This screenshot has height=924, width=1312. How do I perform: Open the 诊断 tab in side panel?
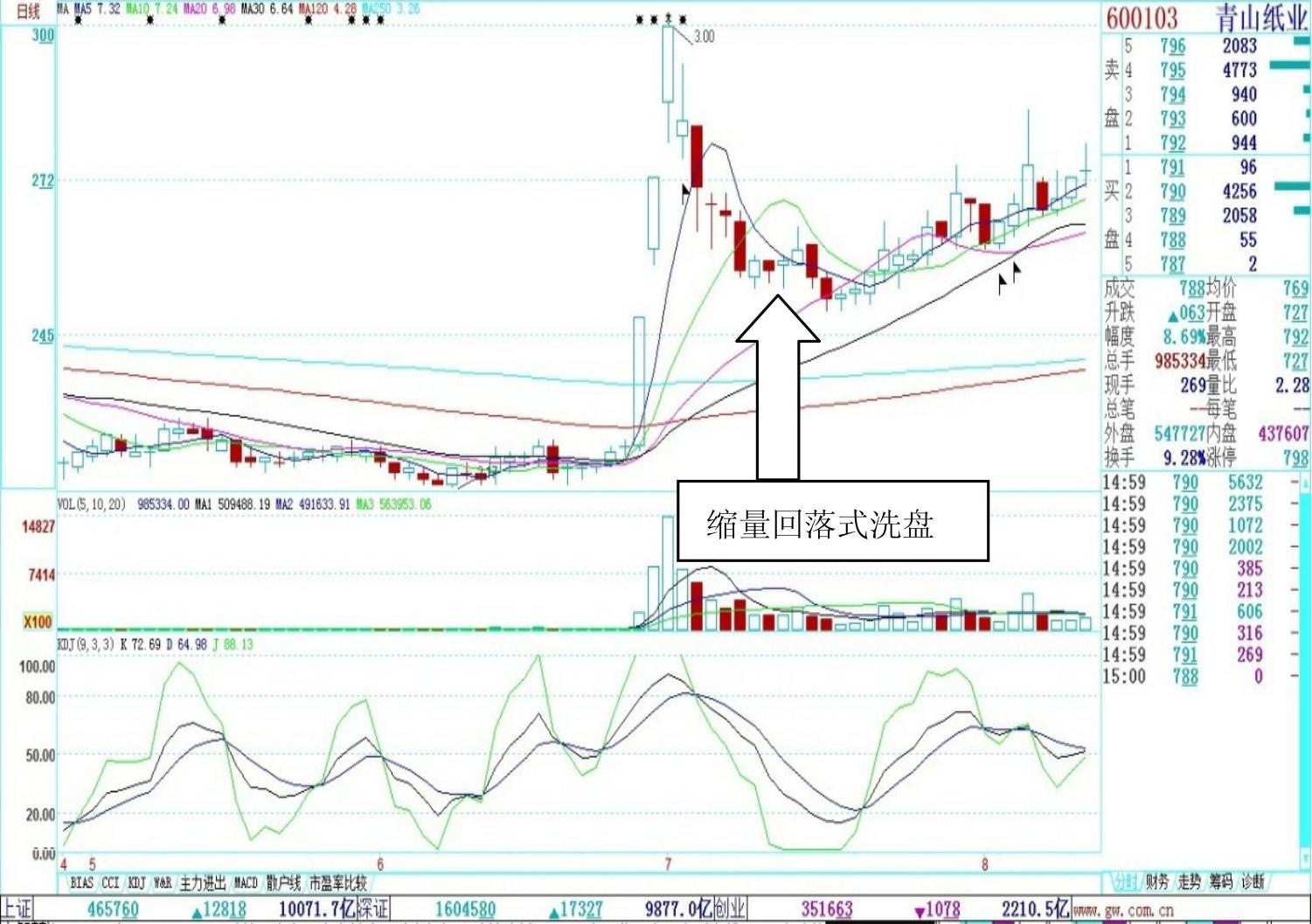pos(1253,881)
